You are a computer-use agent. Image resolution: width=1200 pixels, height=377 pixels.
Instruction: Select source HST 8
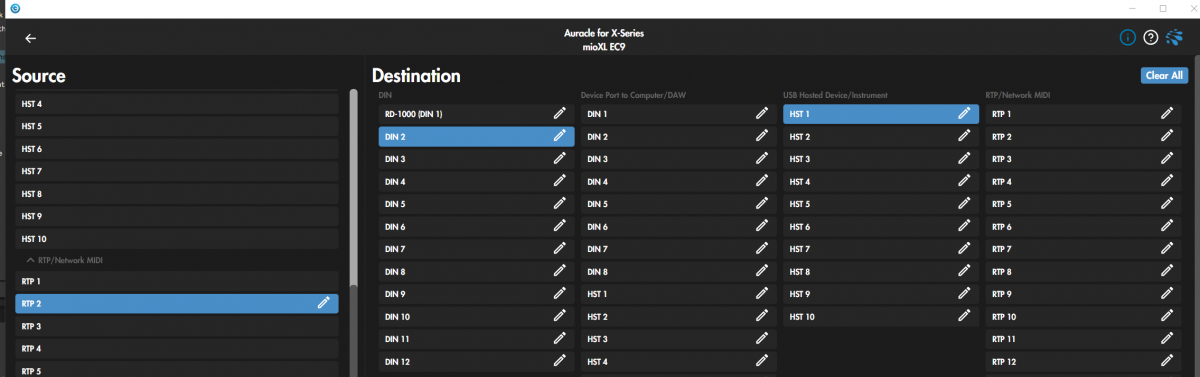click(x=177, y=194)
